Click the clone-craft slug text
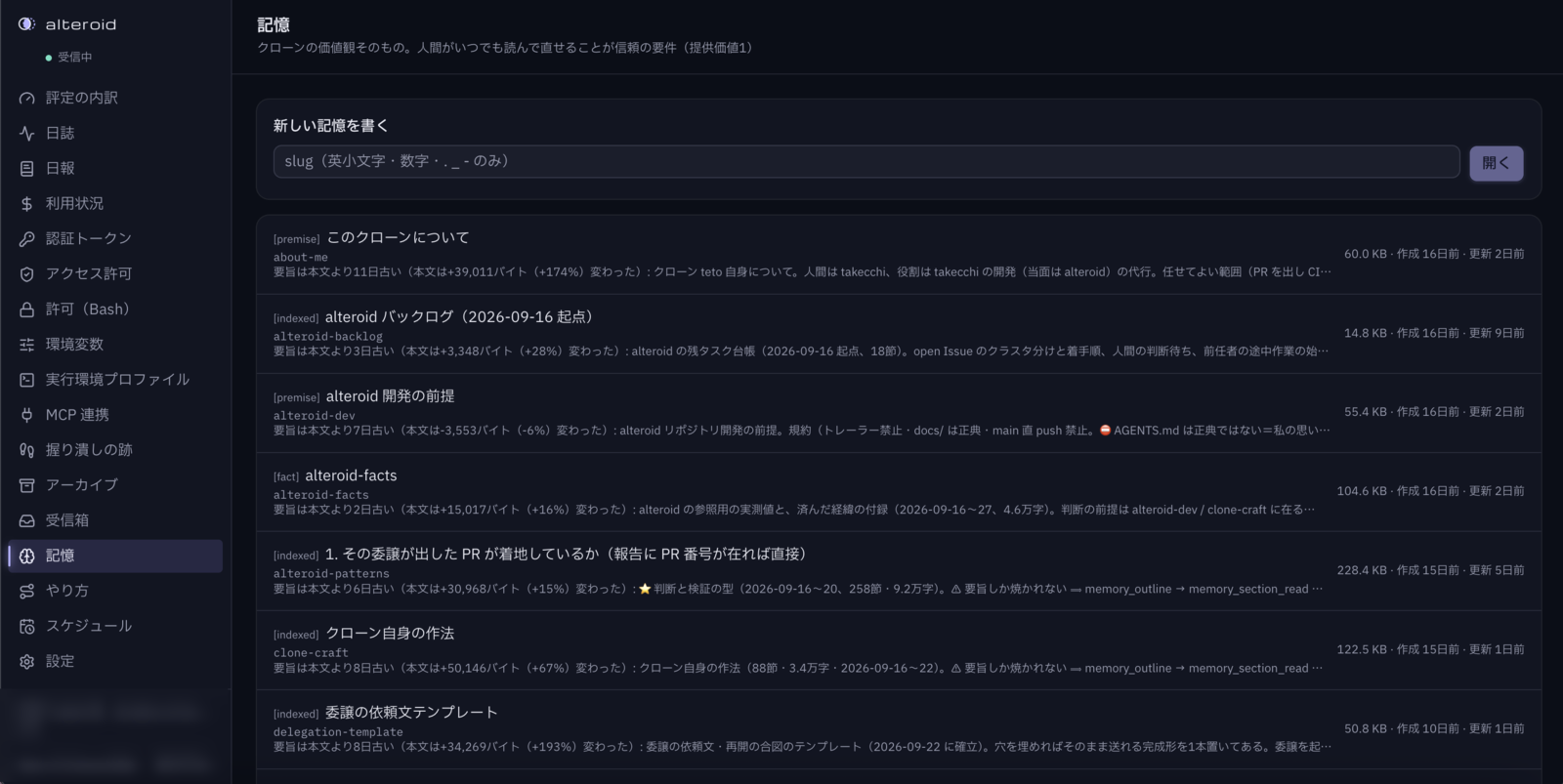This screenshot has width=1563, height=784. tap(311, 653)
